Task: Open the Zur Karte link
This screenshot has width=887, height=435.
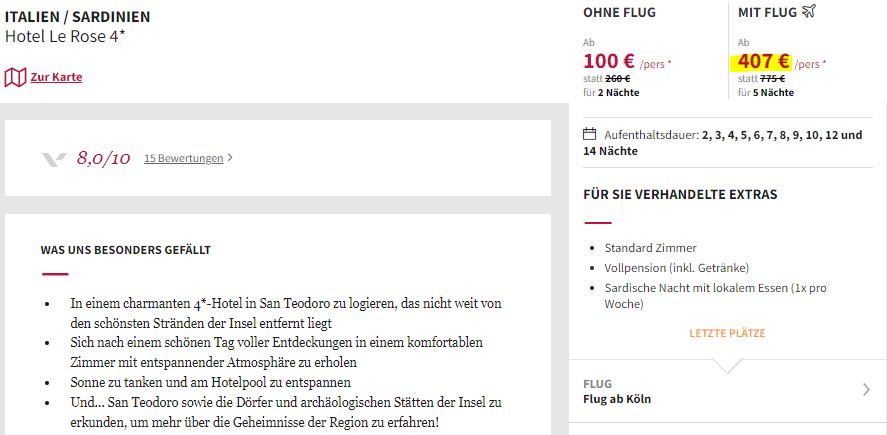Action: pyautogui.click(x=56, y=77)
